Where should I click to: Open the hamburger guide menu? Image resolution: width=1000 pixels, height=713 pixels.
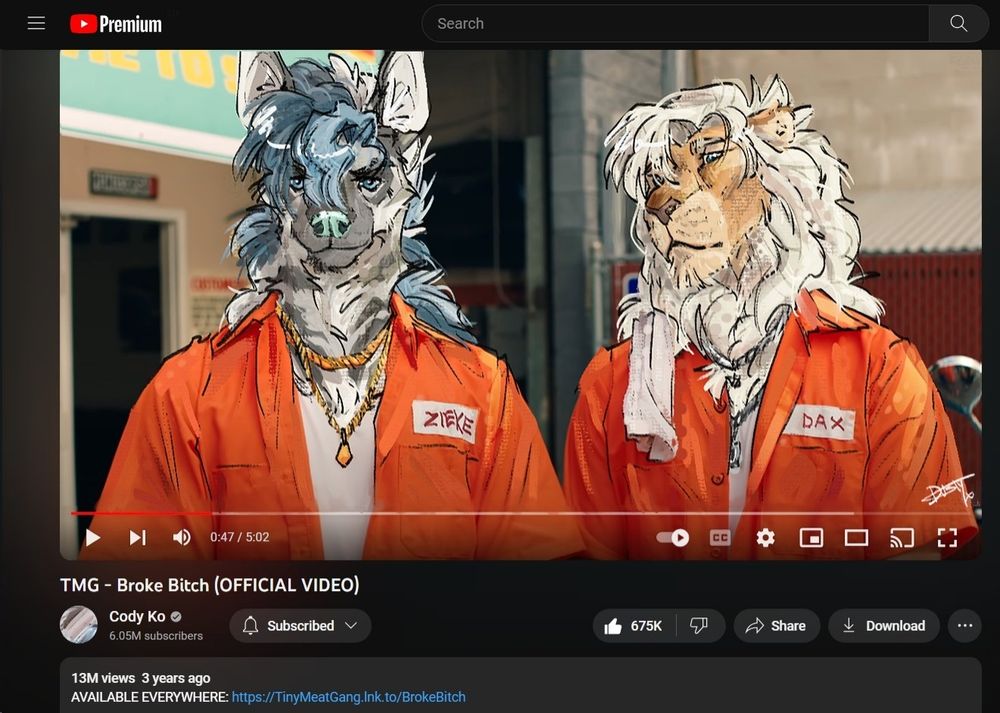(x=36, y=24)
